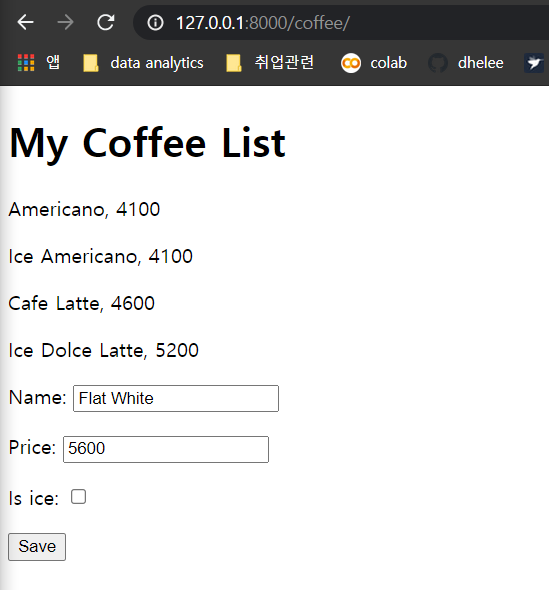Focus the Name input field
549x590 pixels.
point(176,398)
